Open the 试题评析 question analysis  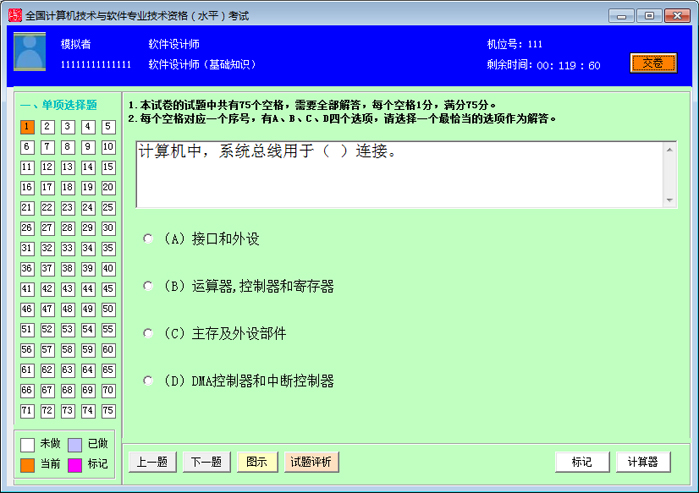312,462
